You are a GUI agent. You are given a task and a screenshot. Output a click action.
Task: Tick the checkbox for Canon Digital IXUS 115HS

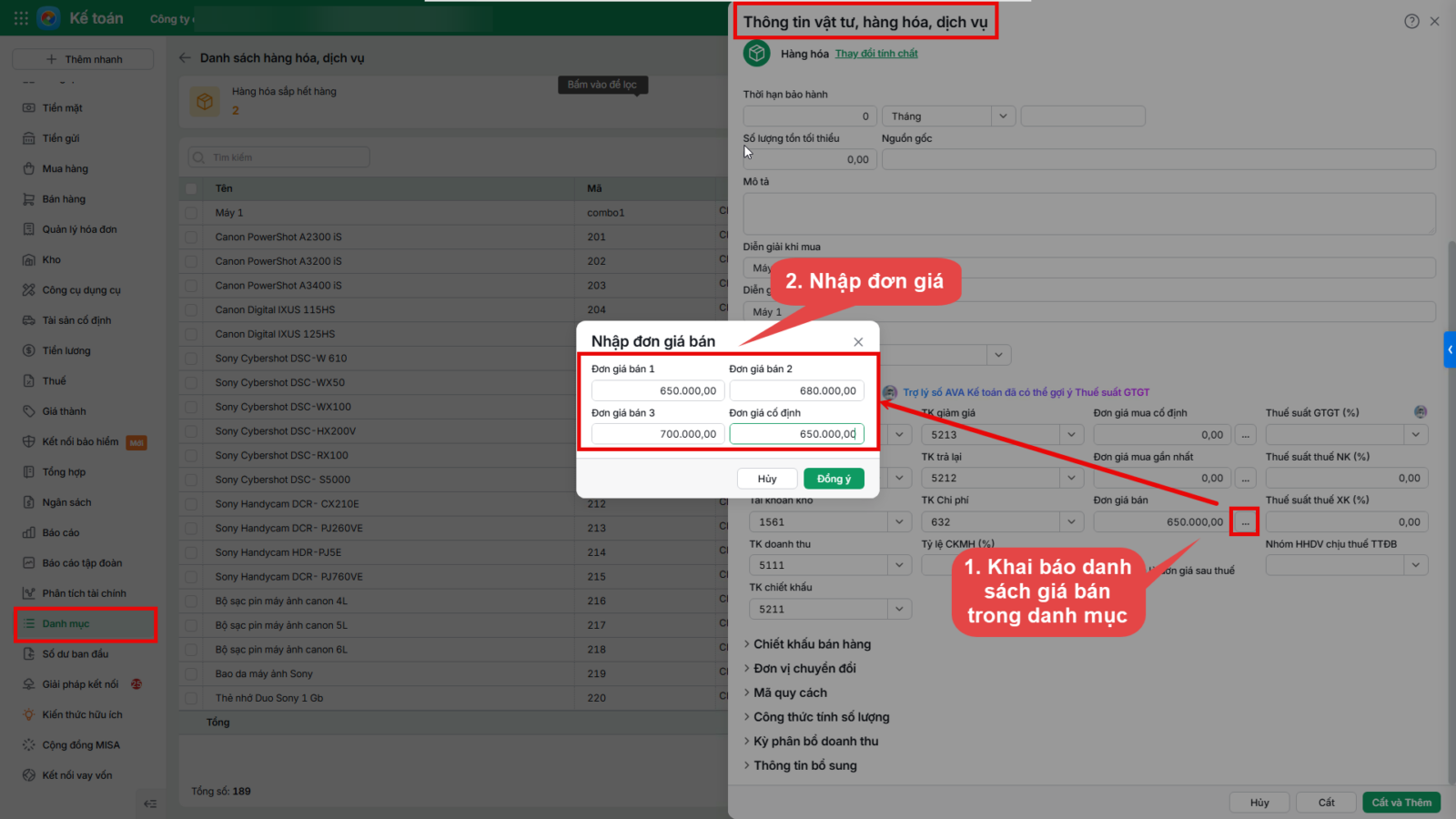point(191,309)
